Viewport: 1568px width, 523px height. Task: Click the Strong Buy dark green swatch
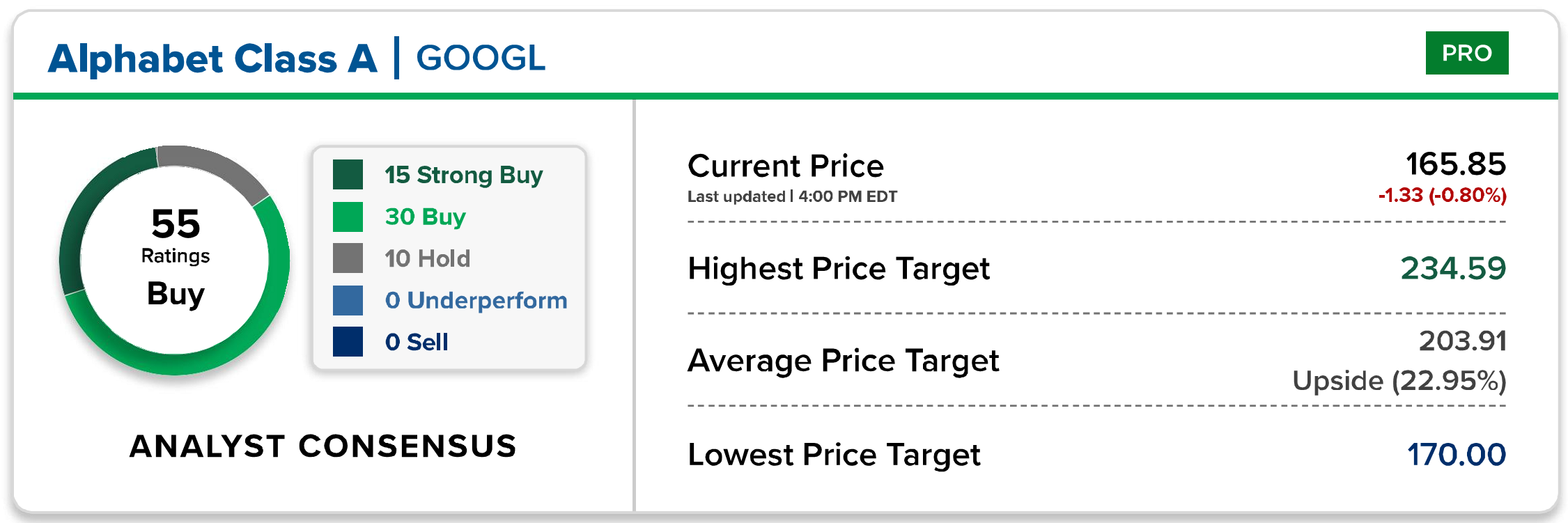coord(348,175)
